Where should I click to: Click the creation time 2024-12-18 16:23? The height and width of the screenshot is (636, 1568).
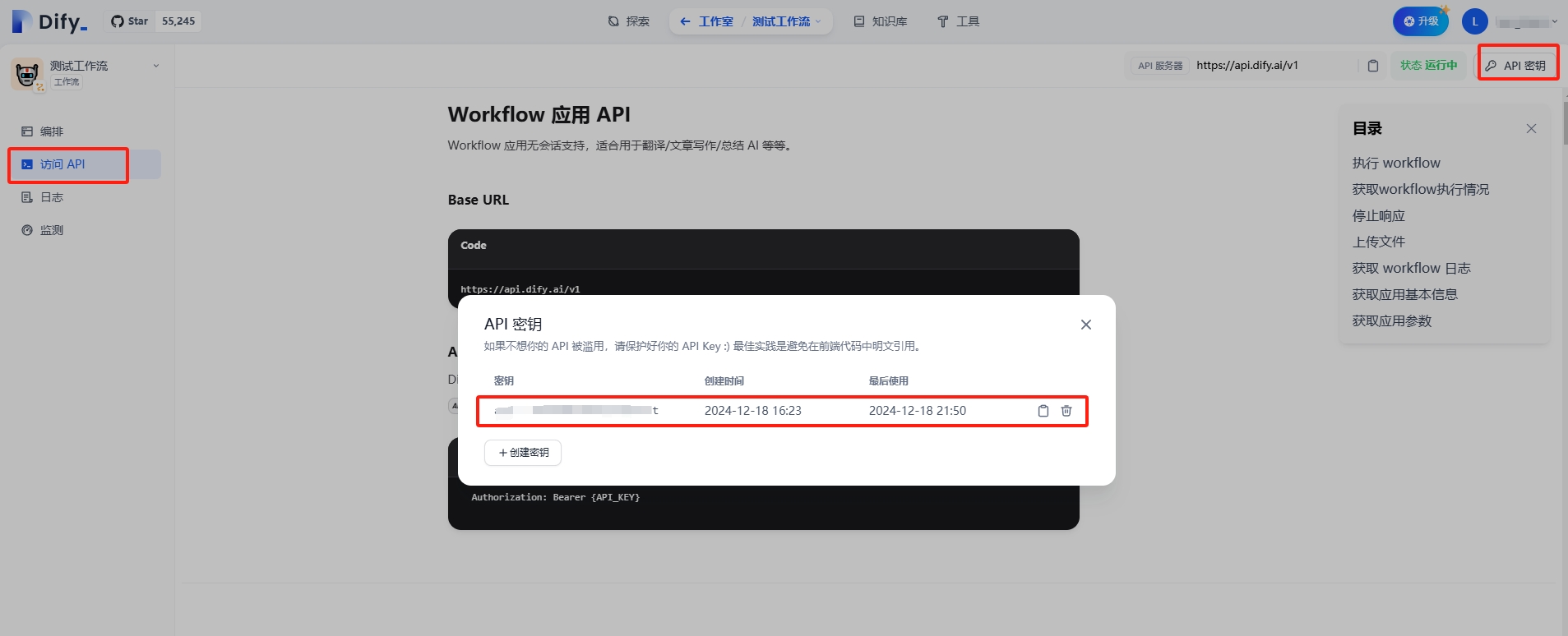[753, 411]
